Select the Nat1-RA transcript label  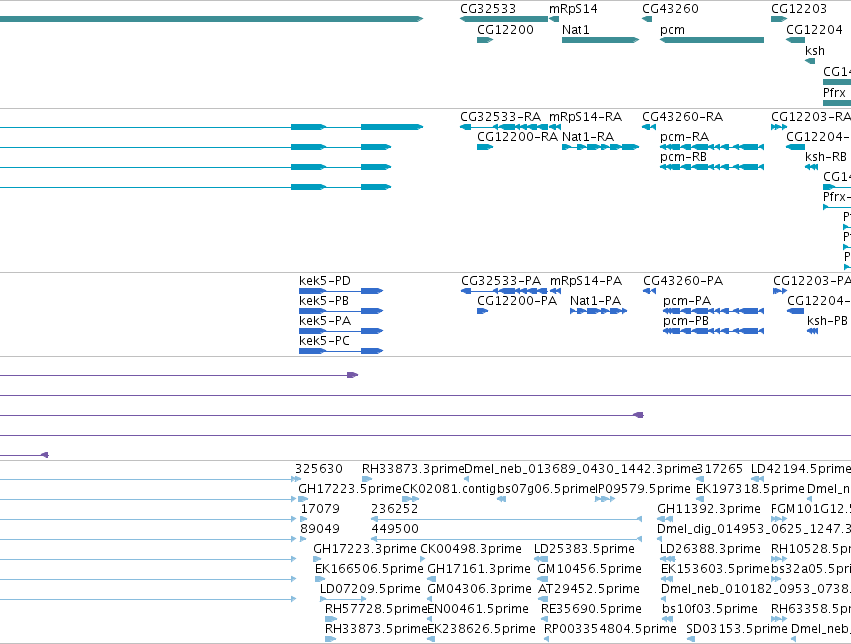pyautogui.click(x=588, y=137)
